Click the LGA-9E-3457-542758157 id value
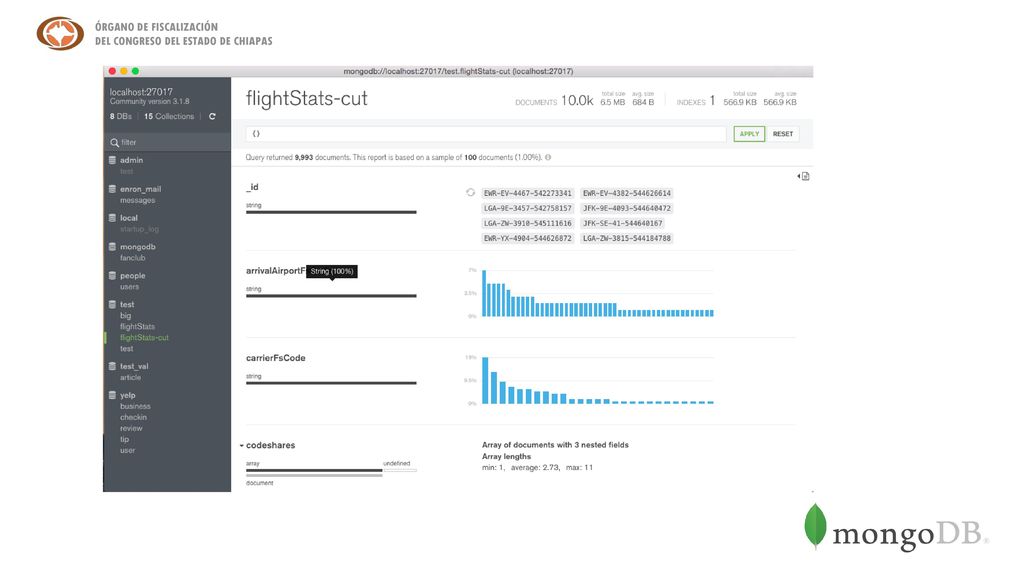 [x=528, y=208]
